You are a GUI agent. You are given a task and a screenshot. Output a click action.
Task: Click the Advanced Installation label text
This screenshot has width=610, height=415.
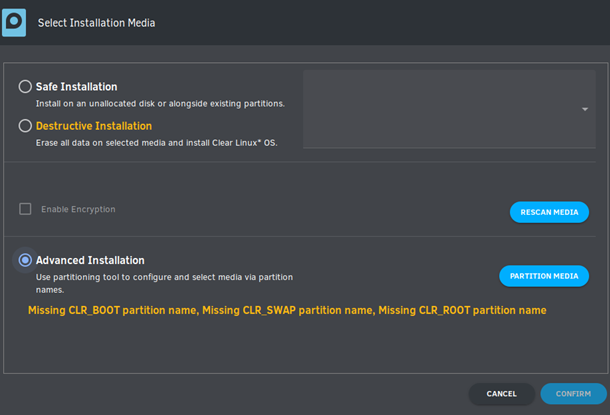pos(90,260)
